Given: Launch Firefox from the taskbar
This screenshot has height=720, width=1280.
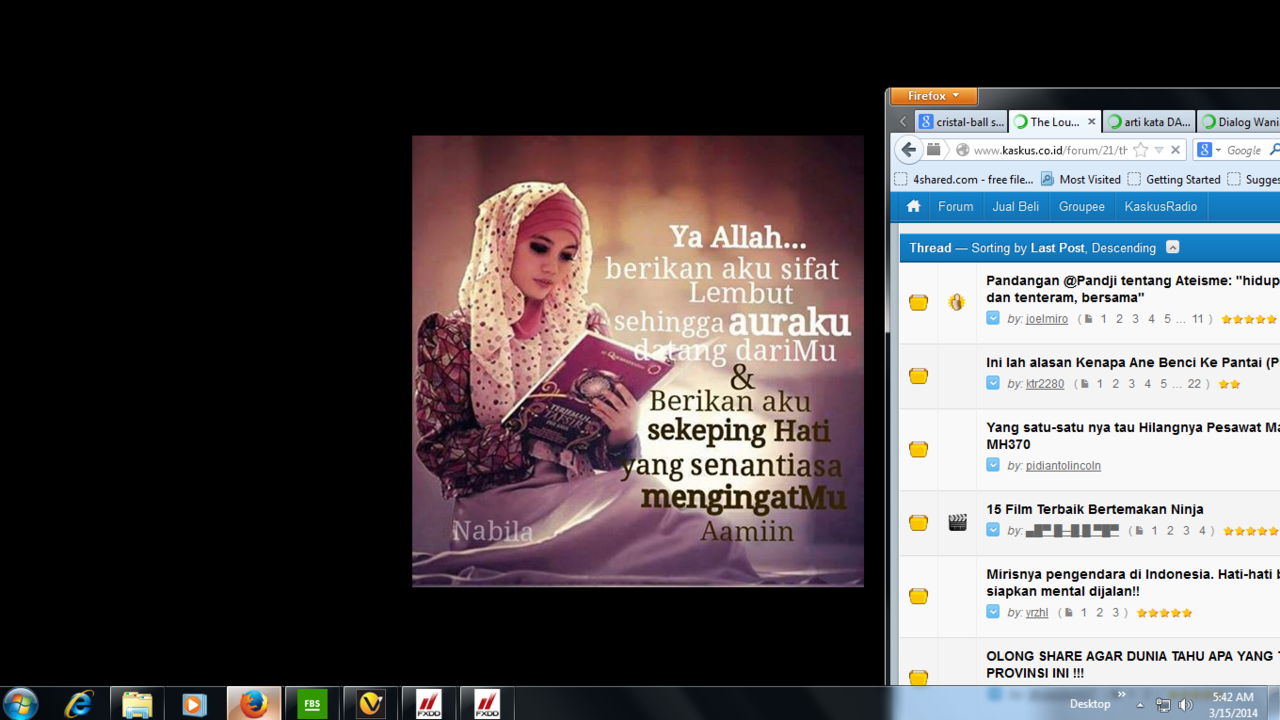Looking at the screenshot, I should click(x=253, y=703).
